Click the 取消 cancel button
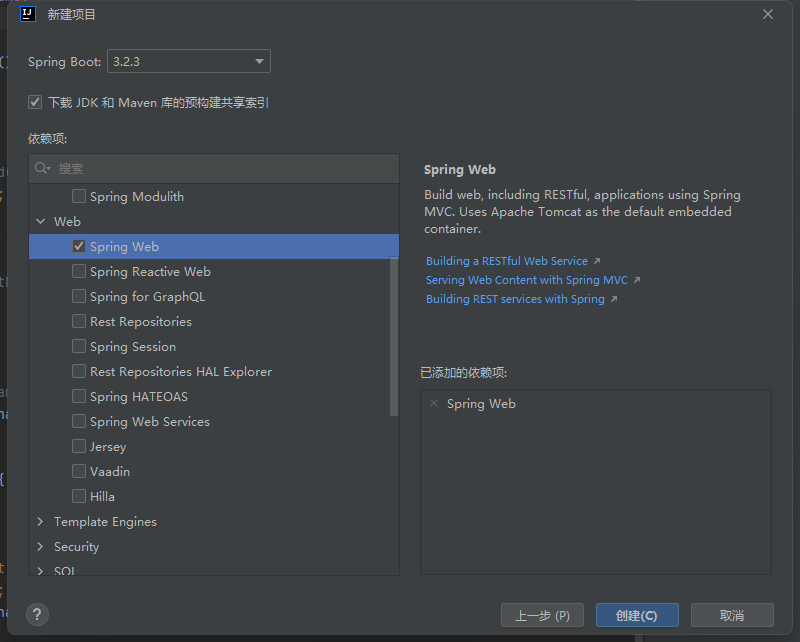The height and width of the screenshot is (642, 800). point(732,615)
